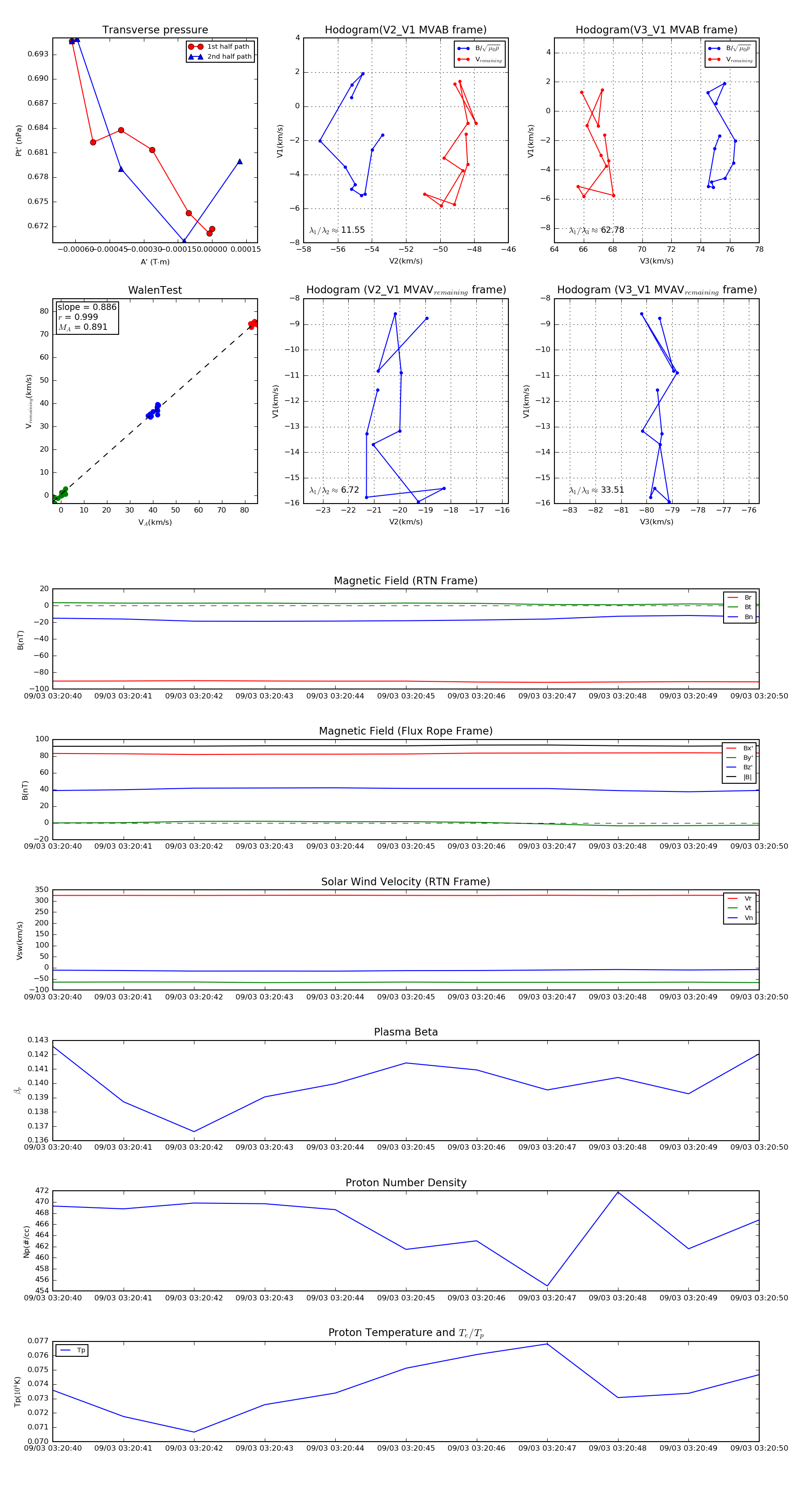Click 'Magnetic Field (Flux Rope Frame)' title
The width and height of the screenshot is (812, 1489).
pyautogui.click(x=406, y=731)
